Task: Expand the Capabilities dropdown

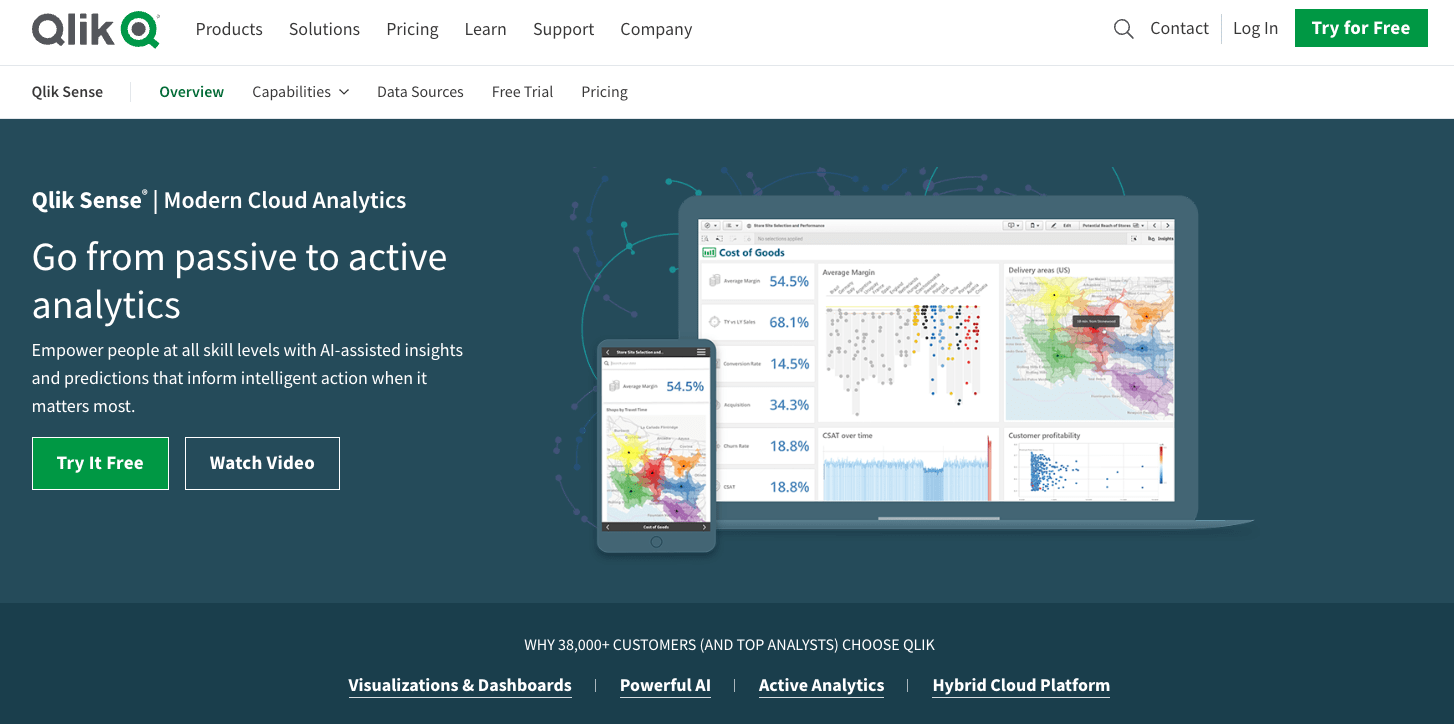Action: 301,92
